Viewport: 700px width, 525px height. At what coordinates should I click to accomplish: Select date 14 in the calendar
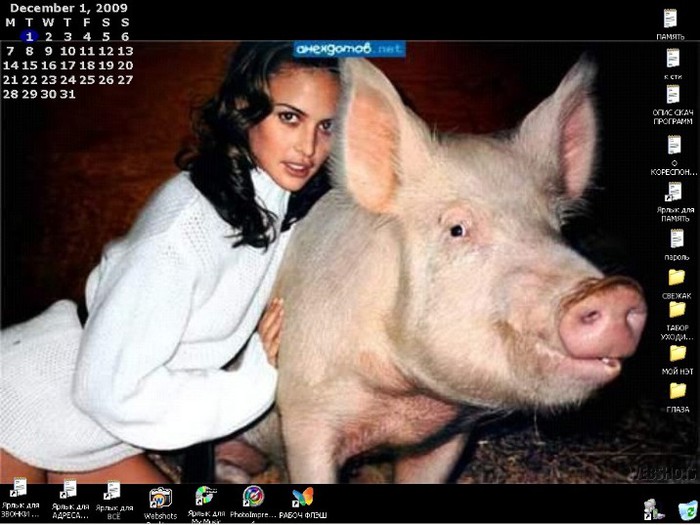click(x=11, y=66)
